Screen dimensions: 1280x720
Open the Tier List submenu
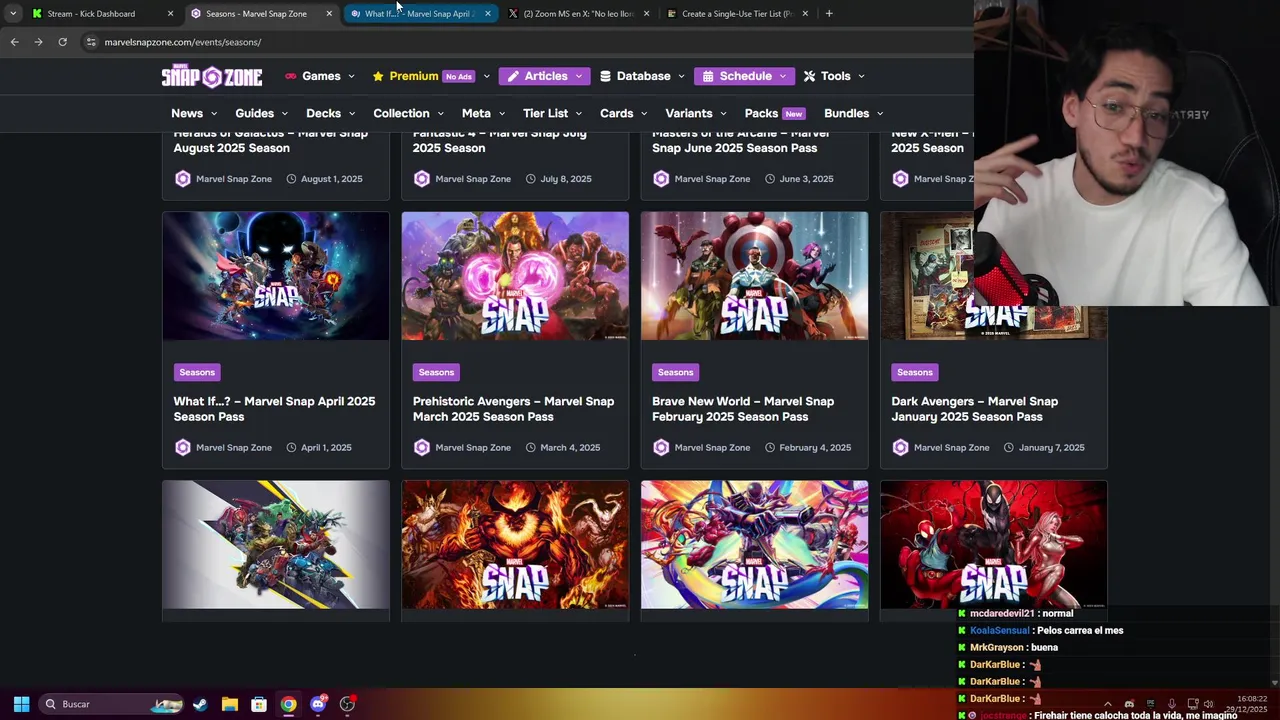tap(552, 113)
